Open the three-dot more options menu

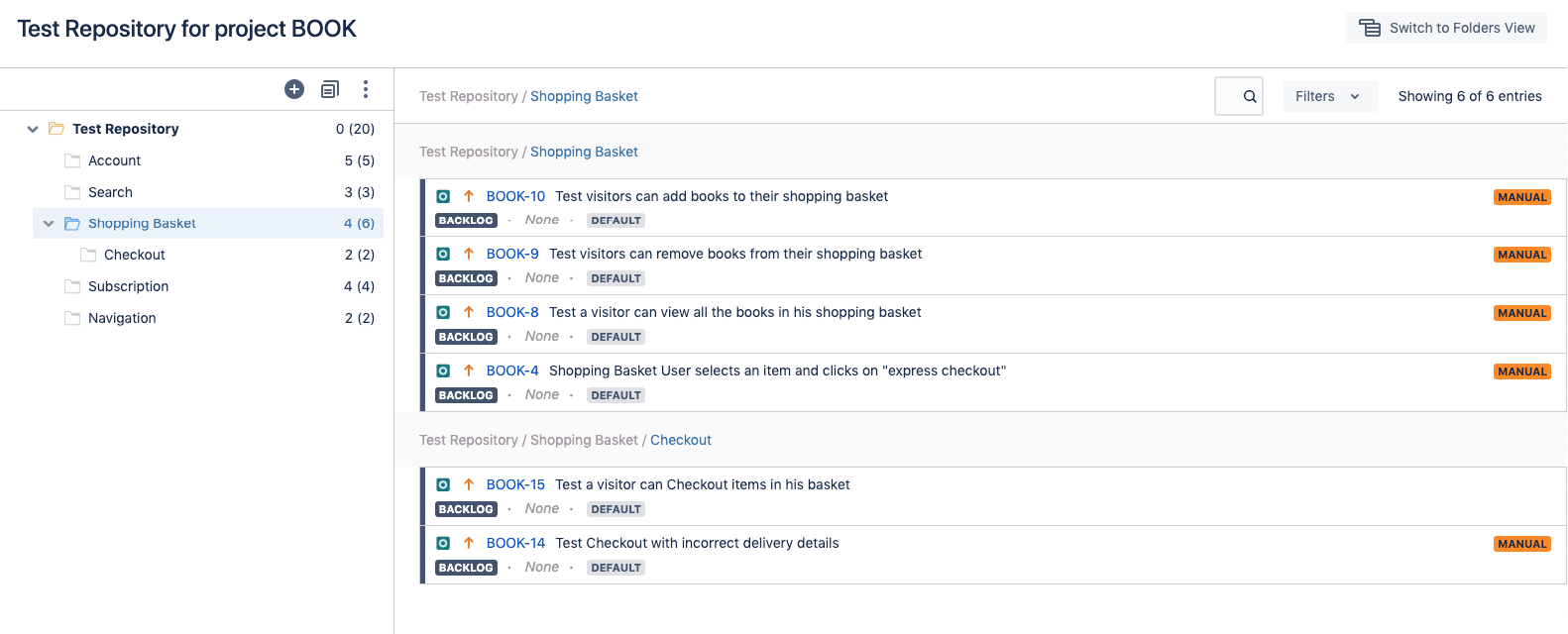point(366,89)
